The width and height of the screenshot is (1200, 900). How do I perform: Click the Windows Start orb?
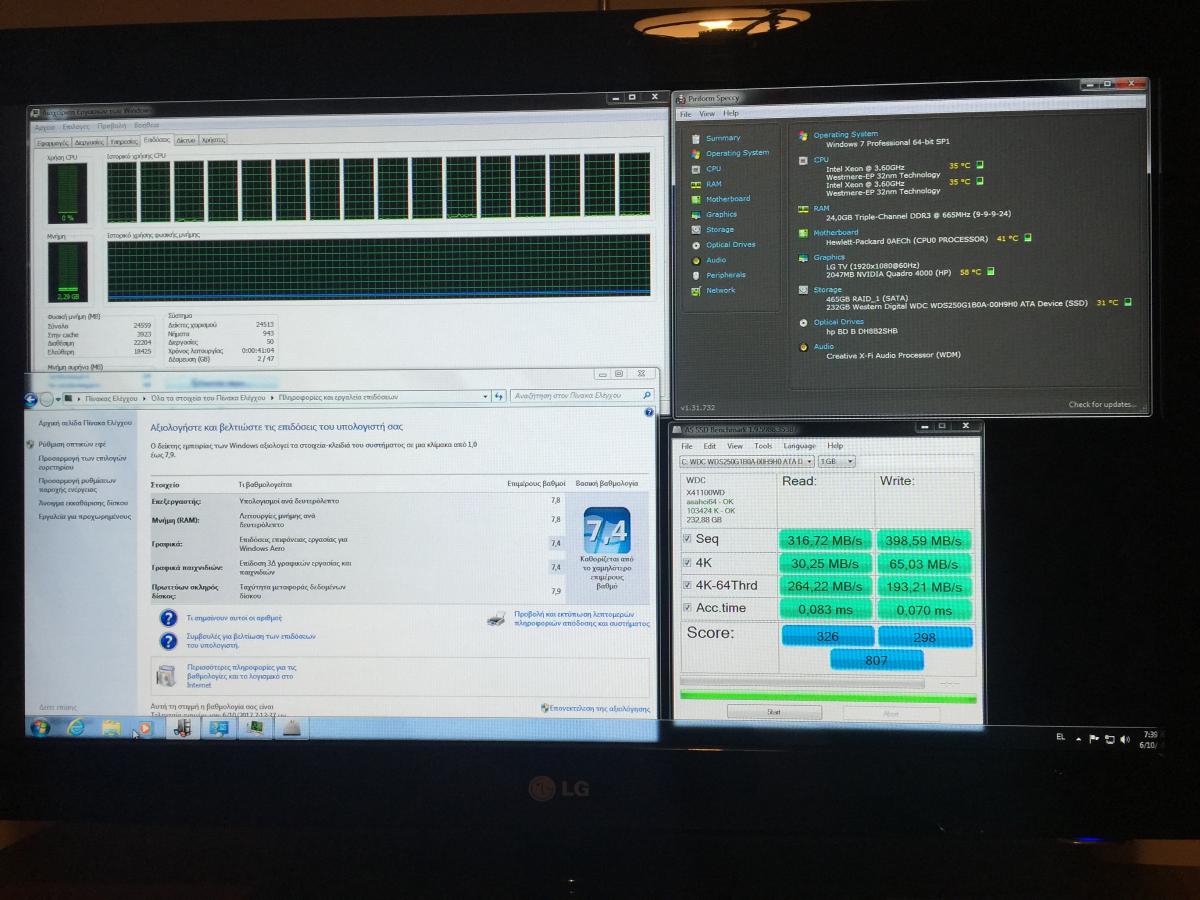pos(40,728)
